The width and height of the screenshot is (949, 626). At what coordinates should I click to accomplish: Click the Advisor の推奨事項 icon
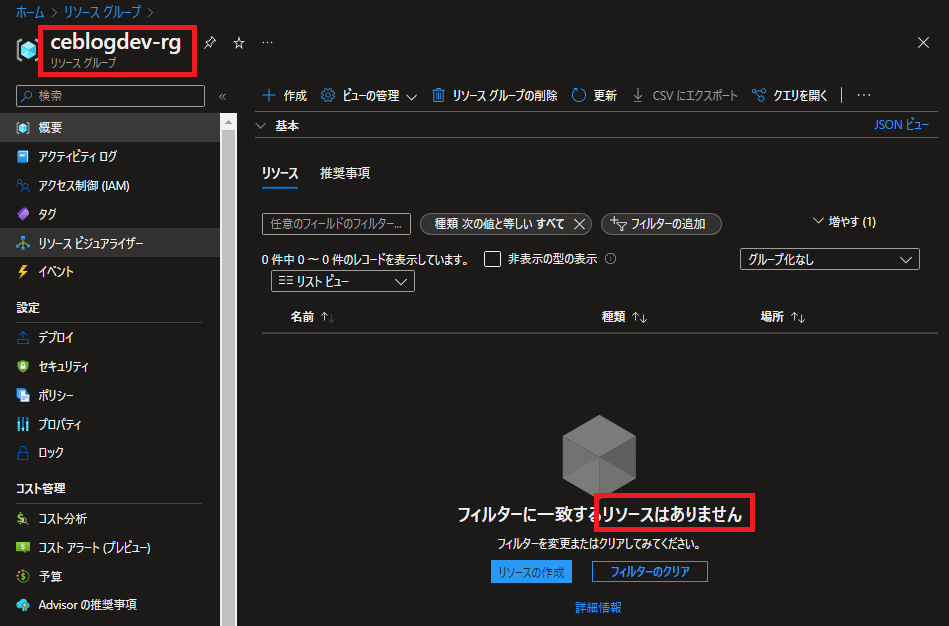click(x=23, y=605)
